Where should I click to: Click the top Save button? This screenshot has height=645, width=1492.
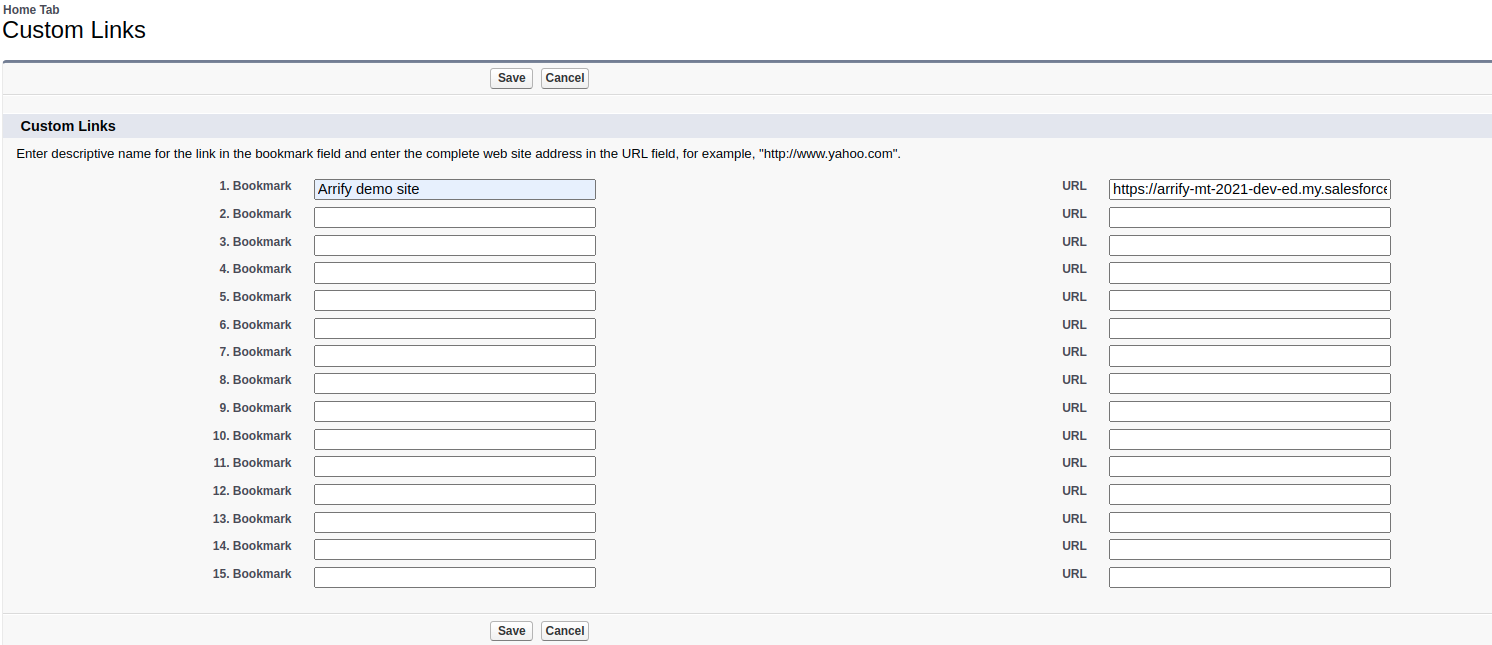(511, 78)
